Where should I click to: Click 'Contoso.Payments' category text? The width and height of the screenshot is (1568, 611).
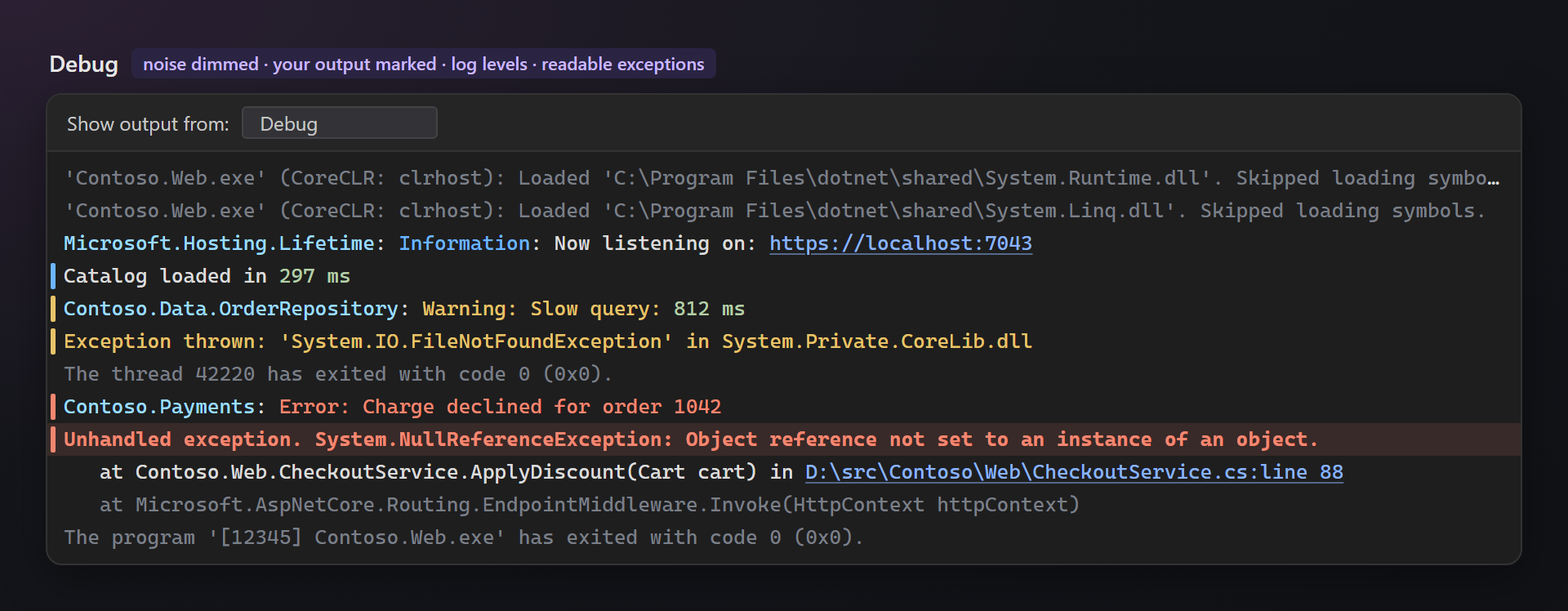coord(159,407)
